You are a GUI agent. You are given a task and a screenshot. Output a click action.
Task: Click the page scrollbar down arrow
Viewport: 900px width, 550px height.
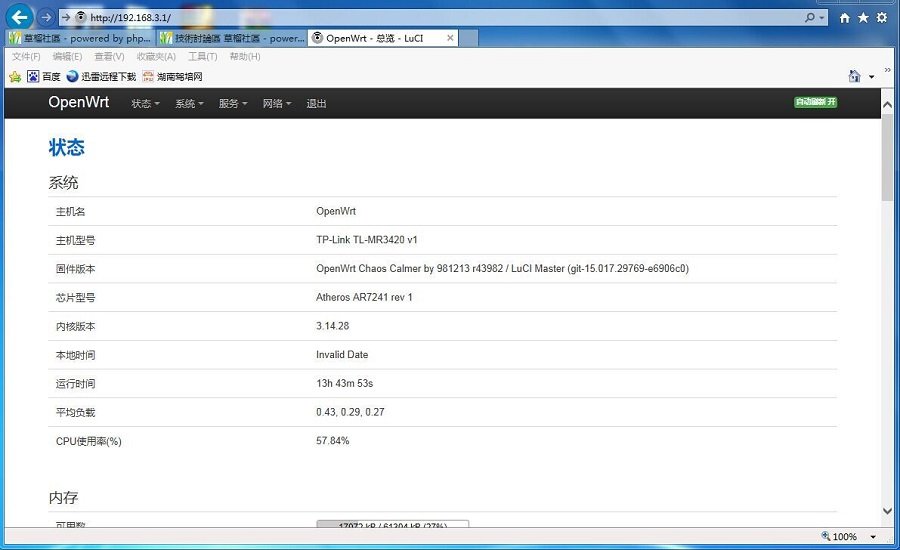pos(887,511)
